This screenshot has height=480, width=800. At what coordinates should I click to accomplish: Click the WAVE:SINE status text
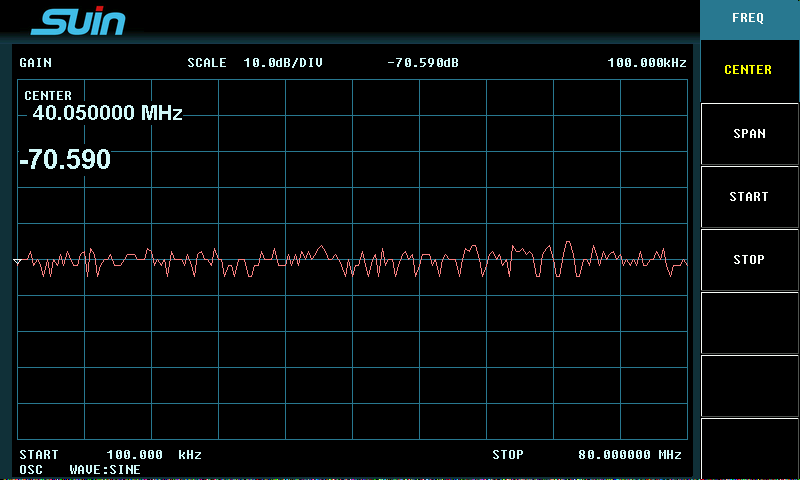[105, 469]
